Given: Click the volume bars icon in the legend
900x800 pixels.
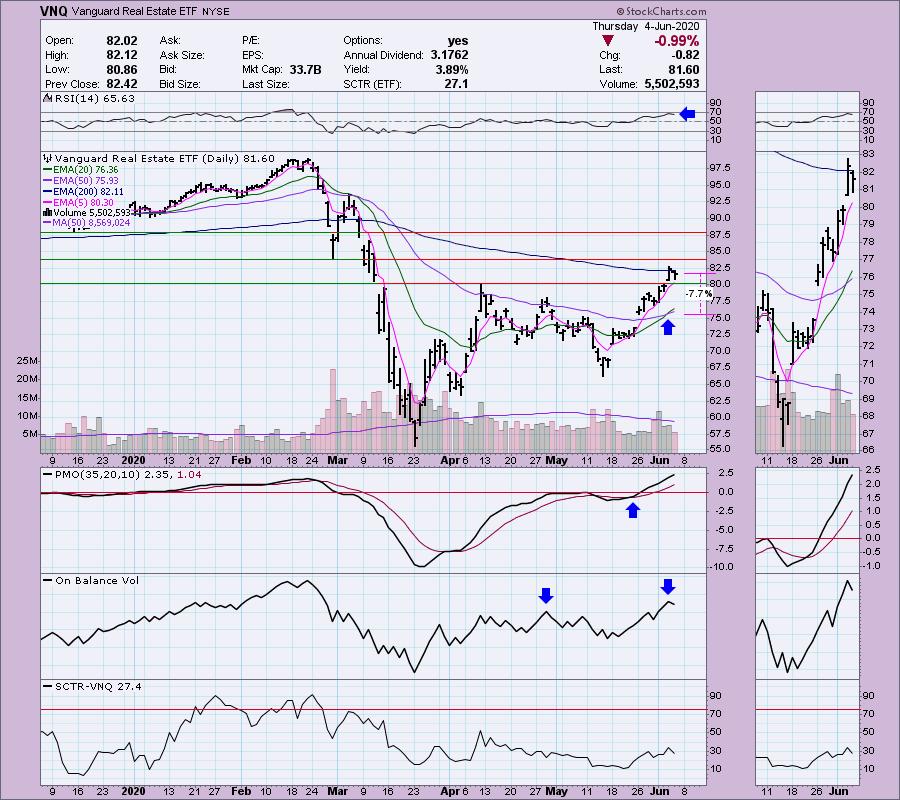Looking at the screenshot, I should [48, 212].
